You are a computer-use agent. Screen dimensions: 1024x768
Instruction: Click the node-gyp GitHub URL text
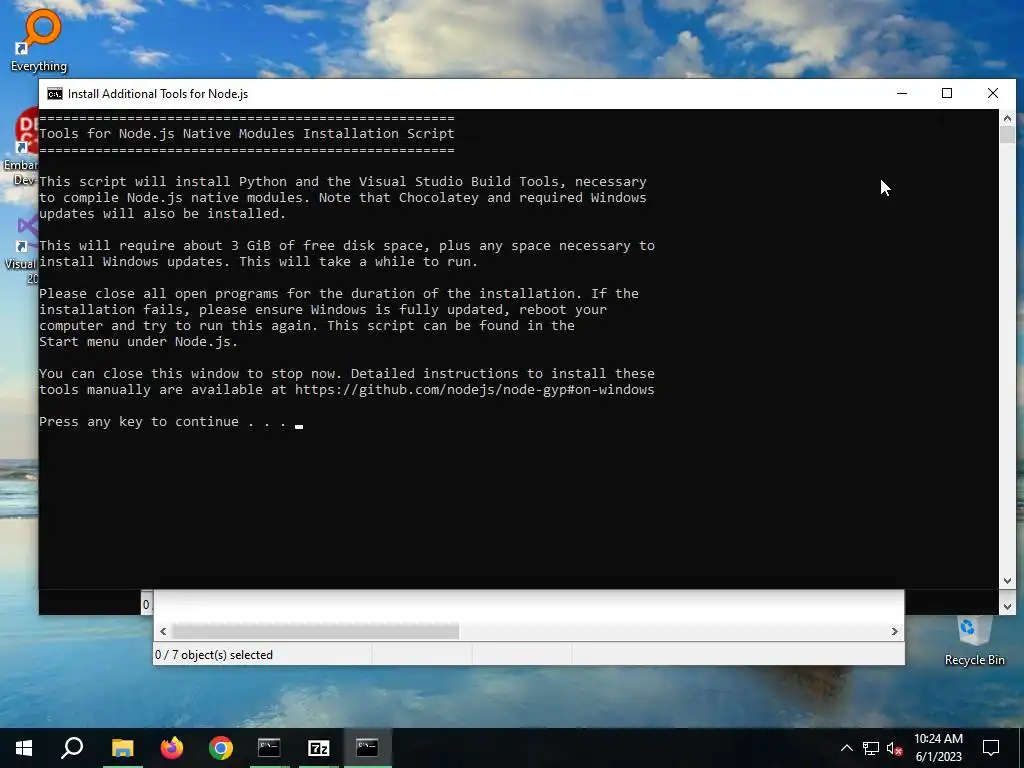474,390
